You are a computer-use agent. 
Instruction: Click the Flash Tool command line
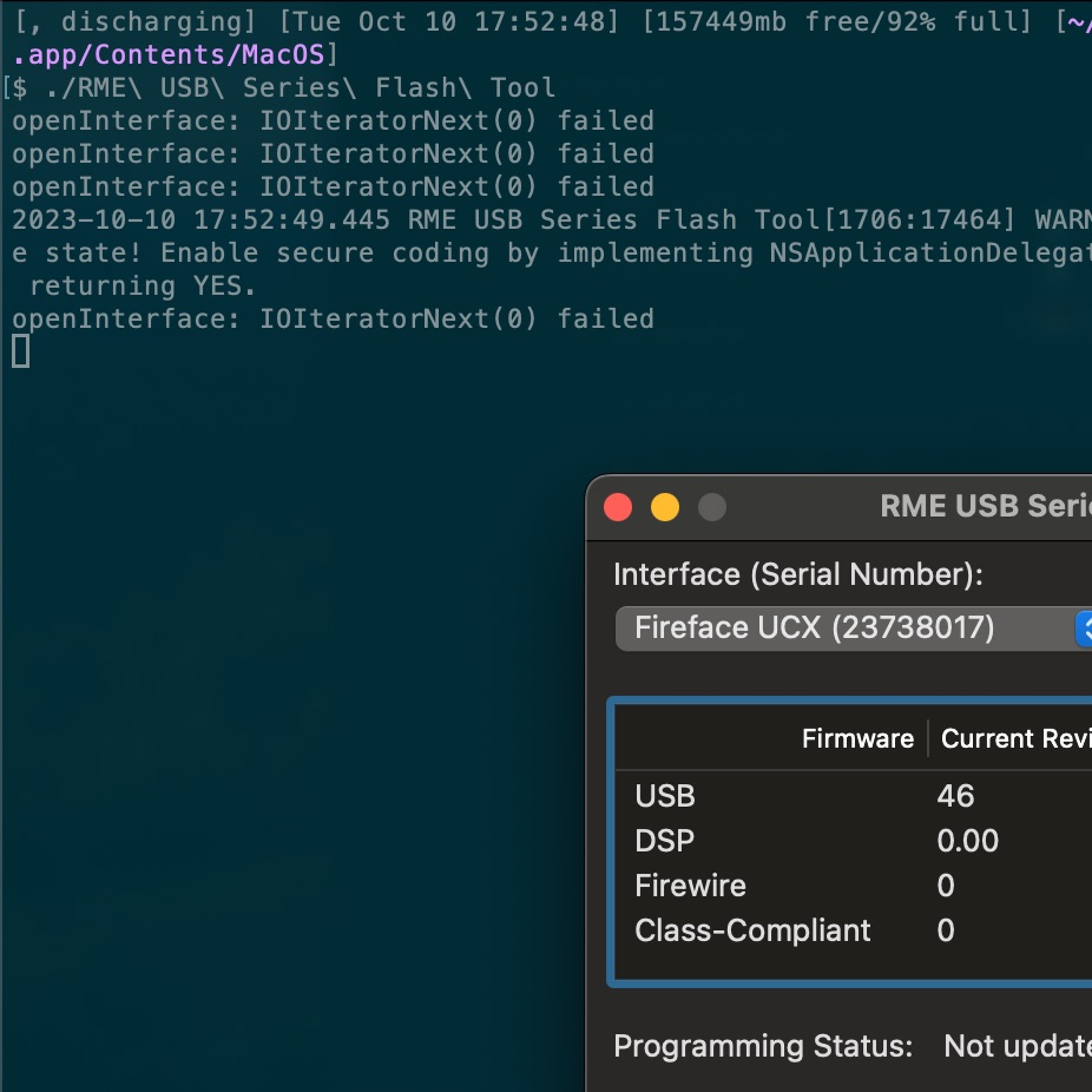300,88
